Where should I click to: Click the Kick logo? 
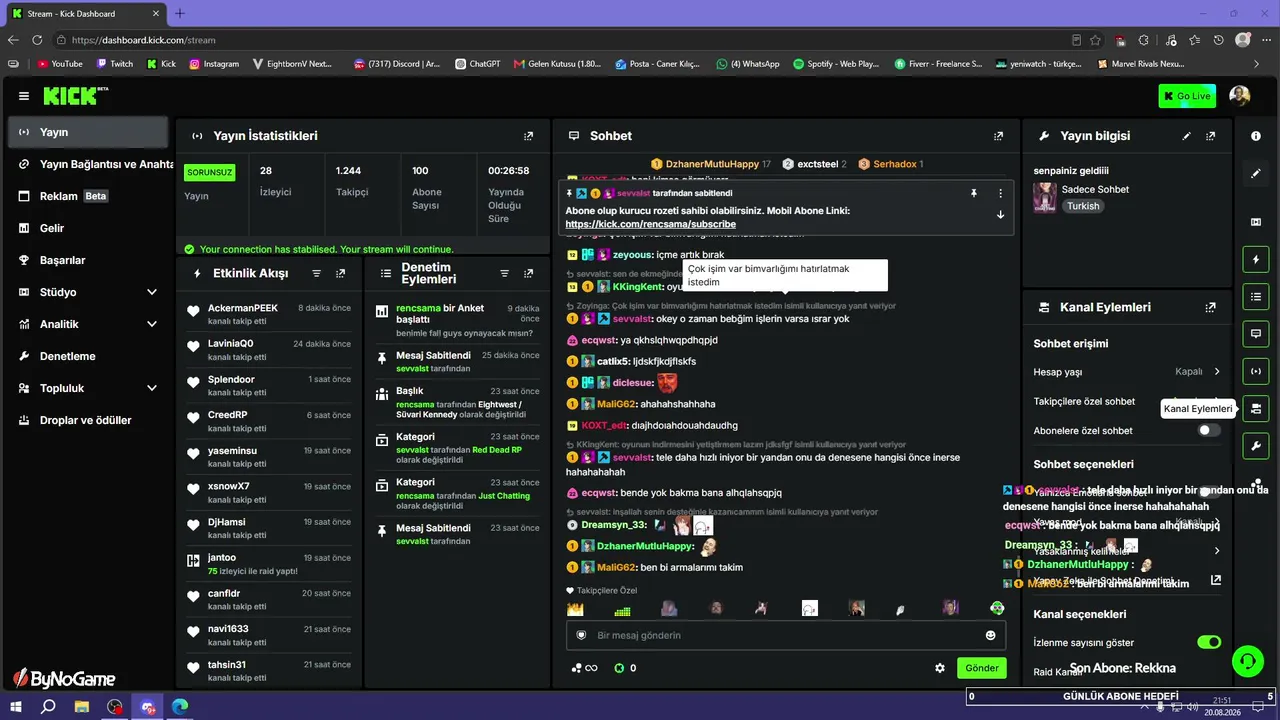(x=71, y=96)
